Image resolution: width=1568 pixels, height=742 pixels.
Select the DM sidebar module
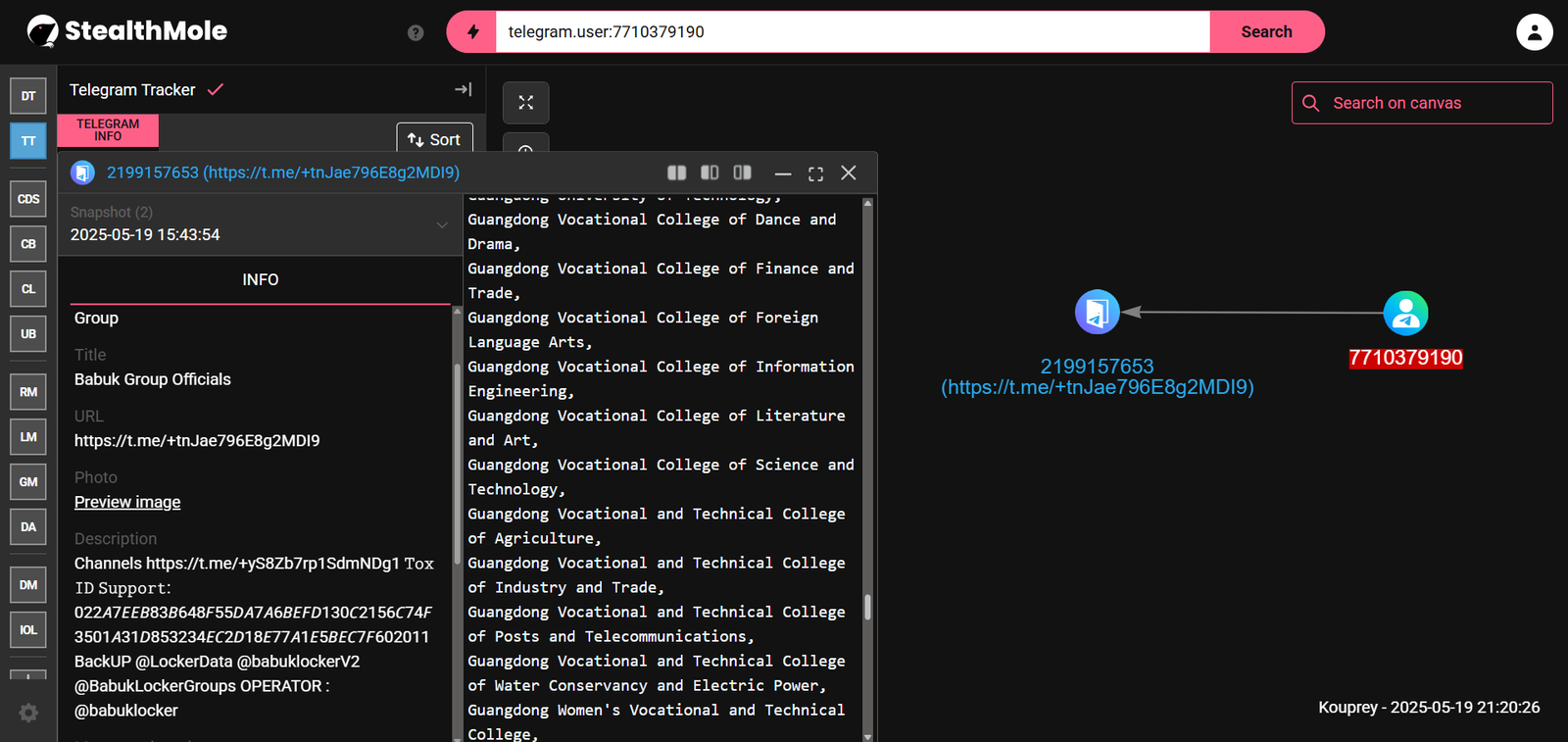pos(28,585)
